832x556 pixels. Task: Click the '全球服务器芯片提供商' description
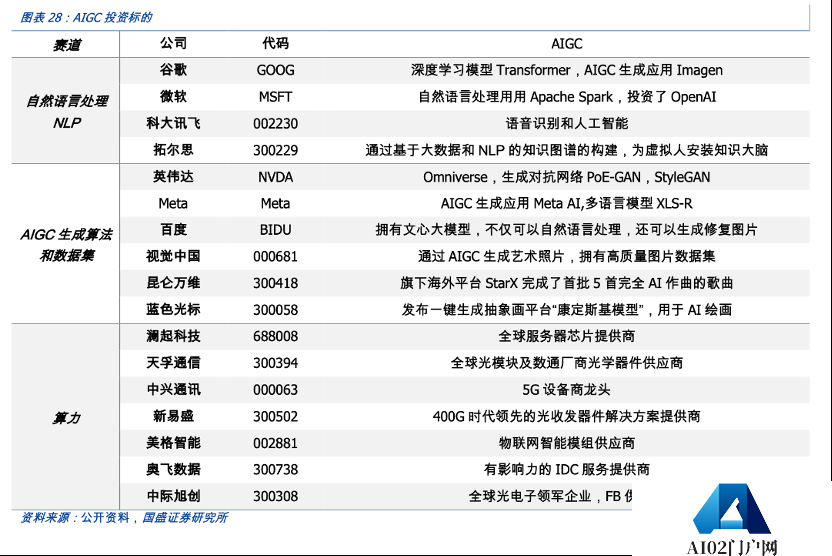tap(566, 336)
